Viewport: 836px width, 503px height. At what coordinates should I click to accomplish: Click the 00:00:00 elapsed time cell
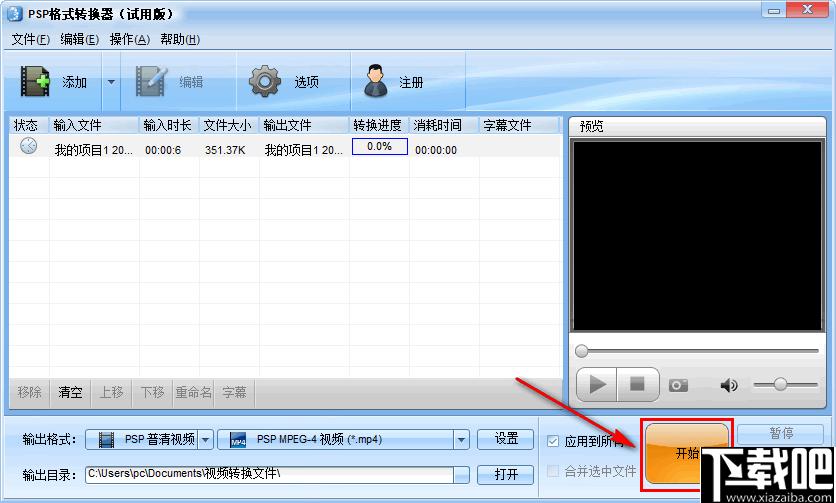coord(436,150)
